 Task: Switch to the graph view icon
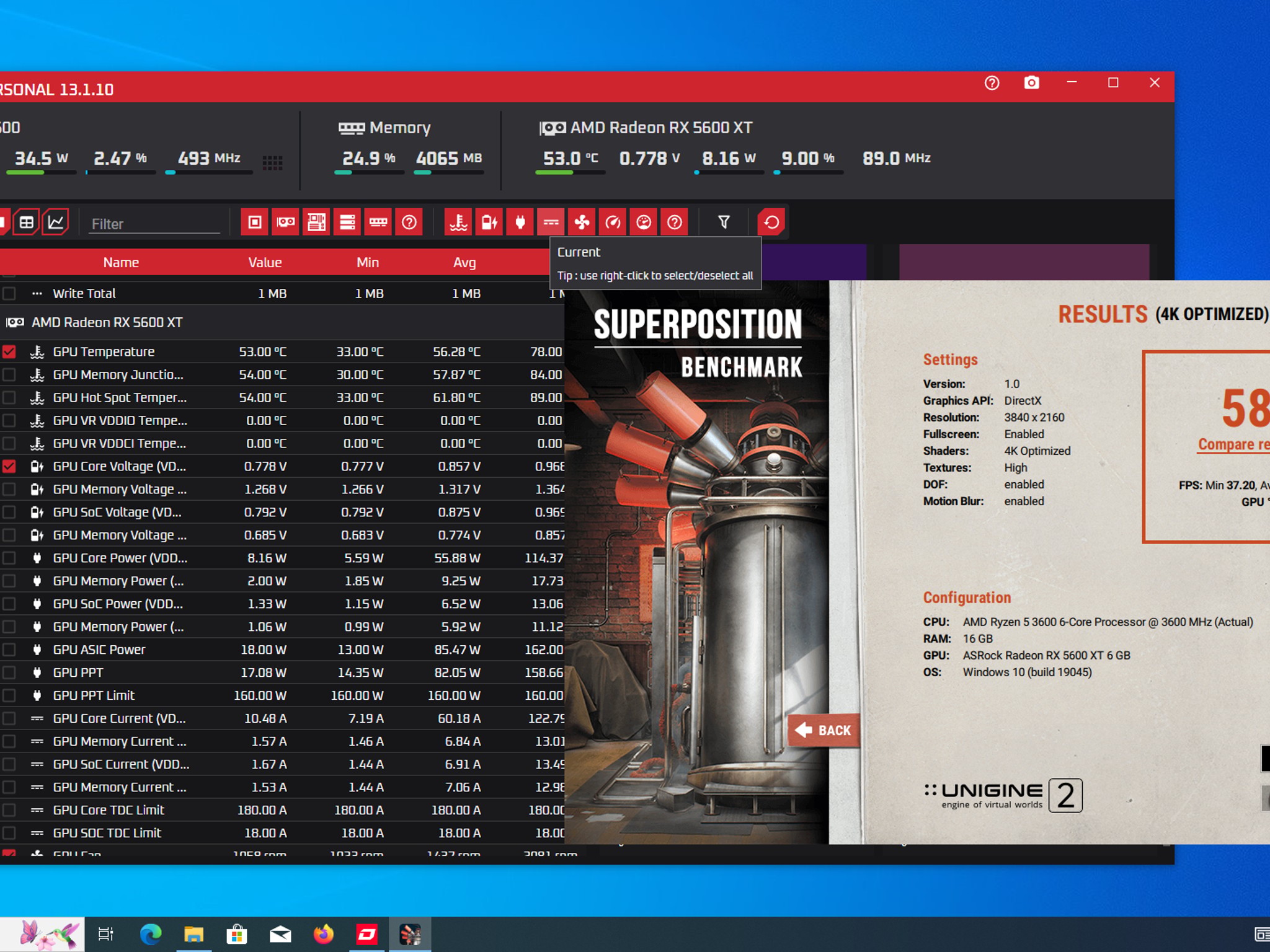tap(56, 222)
